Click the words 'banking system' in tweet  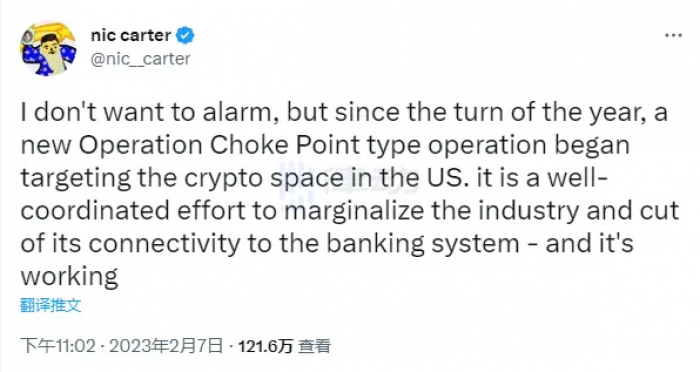pos(422,244)
